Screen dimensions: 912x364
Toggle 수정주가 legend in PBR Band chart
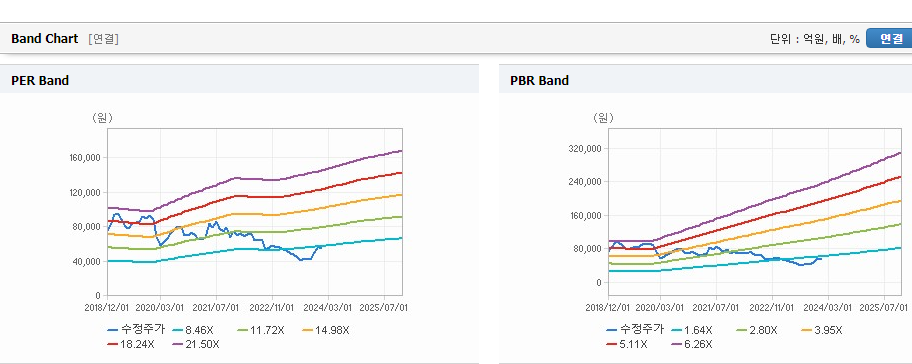coord(635,330)
